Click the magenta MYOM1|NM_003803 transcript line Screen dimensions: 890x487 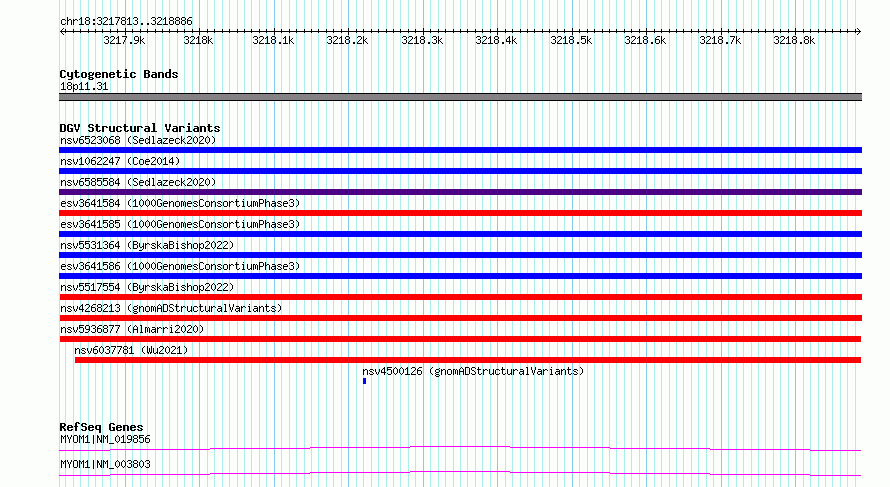pos(460,473)
